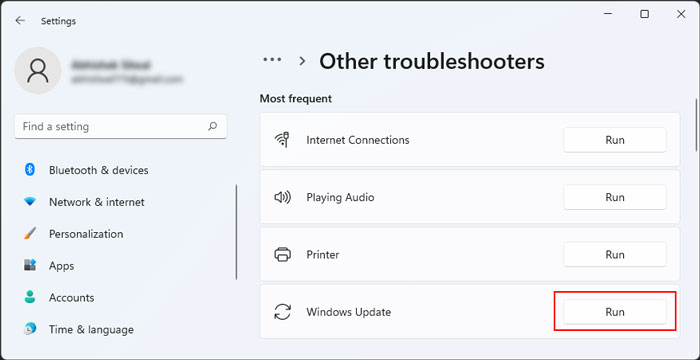Click the Printer label text
700x360 pixels.
coord(323,255)
